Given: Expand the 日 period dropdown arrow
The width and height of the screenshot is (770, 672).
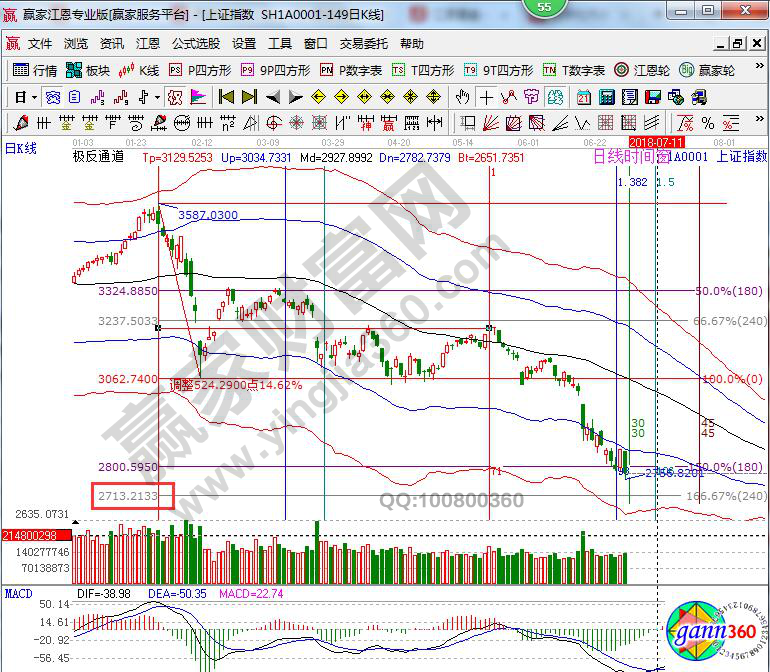Looking at the screenshot, I should [34, 97].
